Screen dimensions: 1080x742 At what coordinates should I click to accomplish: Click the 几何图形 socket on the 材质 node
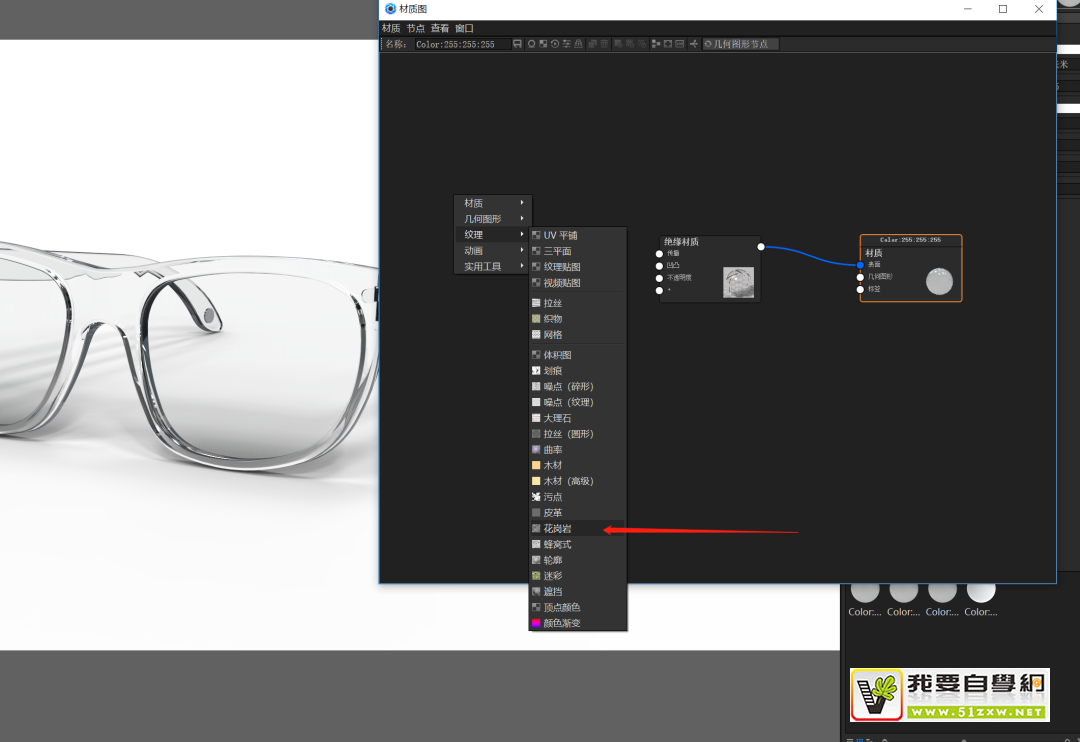860,277
